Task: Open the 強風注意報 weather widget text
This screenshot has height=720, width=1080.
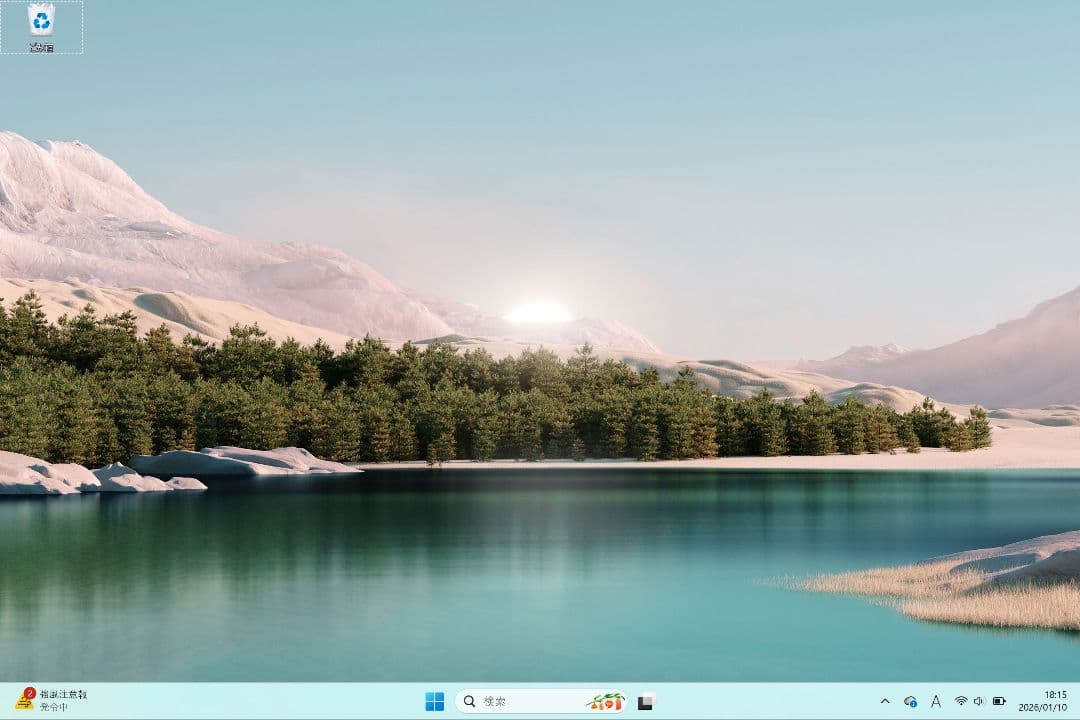Action: 63,694
